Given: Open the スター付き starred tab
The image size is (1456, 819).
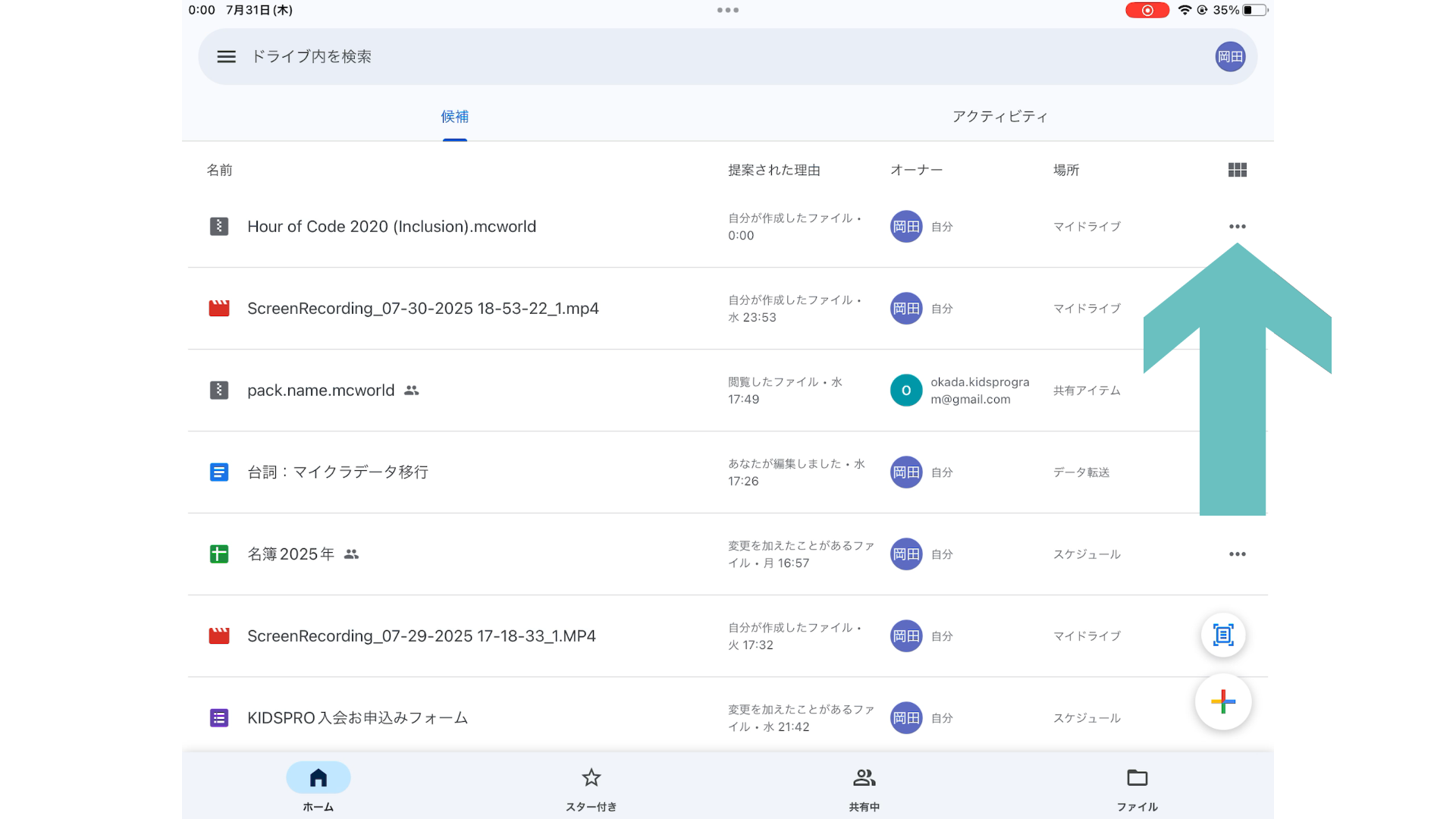Looking at the screenshot, I should tap(591, 786).
